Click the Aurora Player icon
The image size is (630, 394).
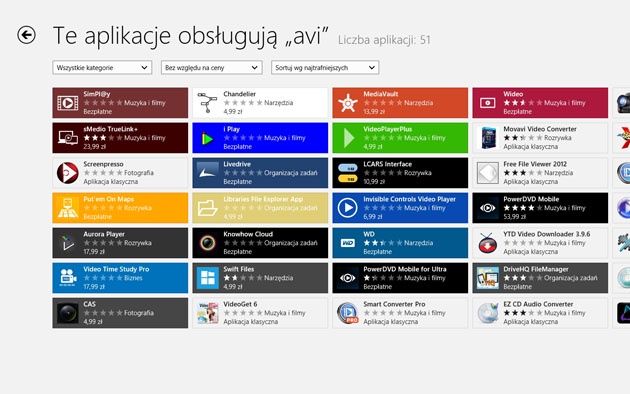click(68, 243)
